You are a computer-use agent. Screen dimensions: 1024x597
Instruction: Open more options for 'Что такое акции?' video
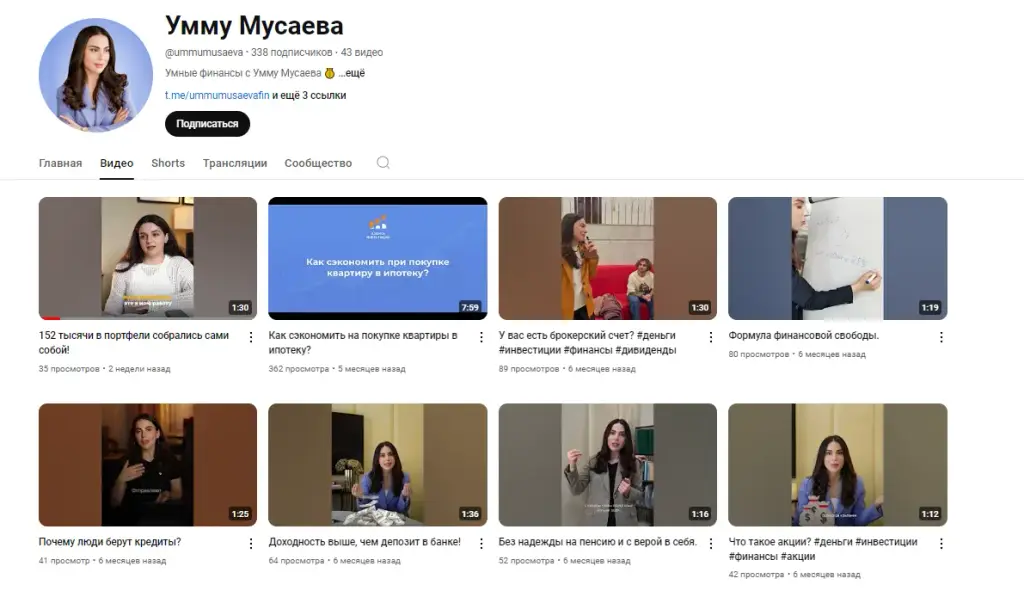click(x=941, y=543)
